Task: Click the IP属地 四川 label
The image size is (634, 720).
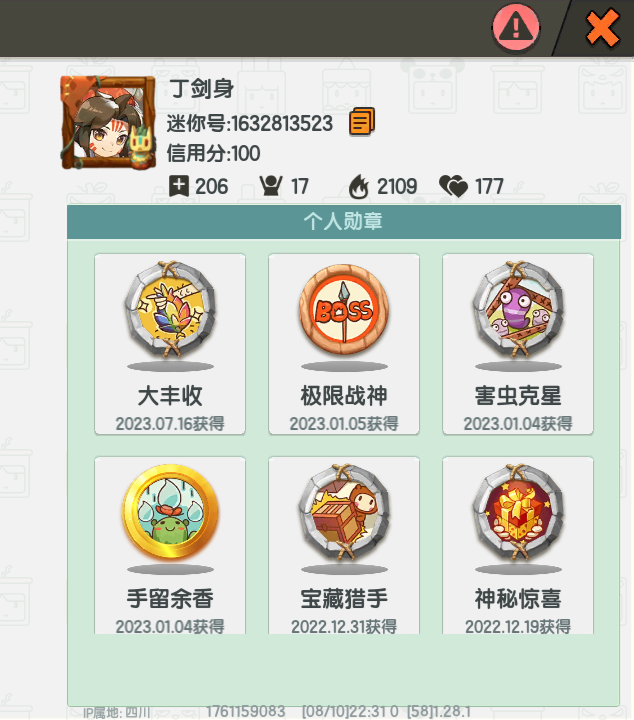Action: pyautogui.click(x=117, y=713)
